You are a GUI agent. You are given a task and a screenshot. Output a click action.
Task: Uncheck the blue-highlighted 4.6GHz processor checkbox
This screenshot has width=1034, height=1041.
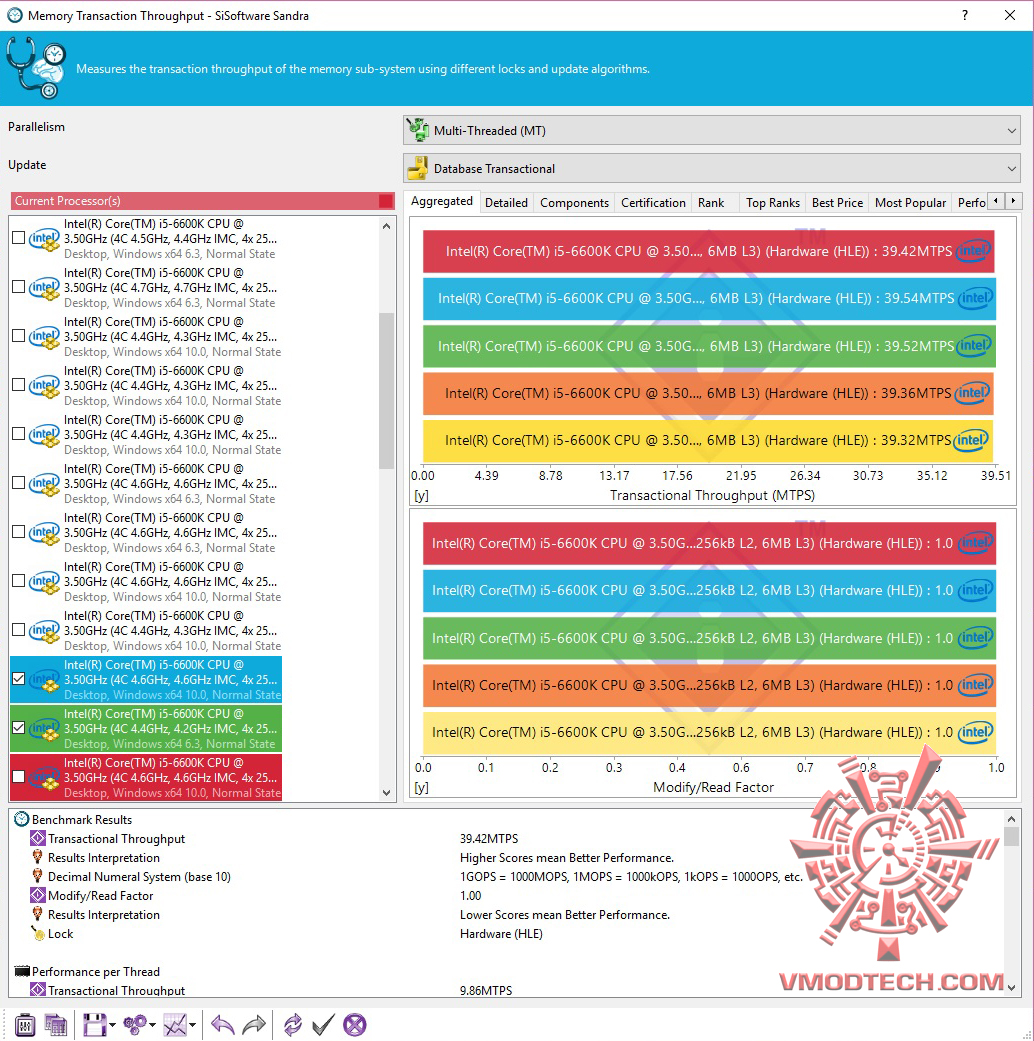[19, 679]
